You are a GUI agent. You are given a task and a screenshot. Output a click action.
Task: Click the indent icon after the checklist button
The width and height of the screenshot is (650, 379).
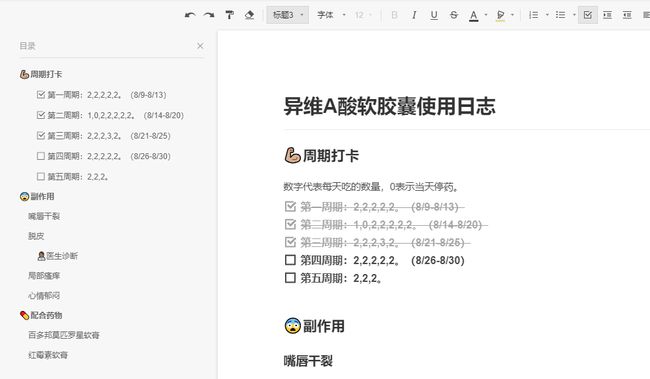607,15
